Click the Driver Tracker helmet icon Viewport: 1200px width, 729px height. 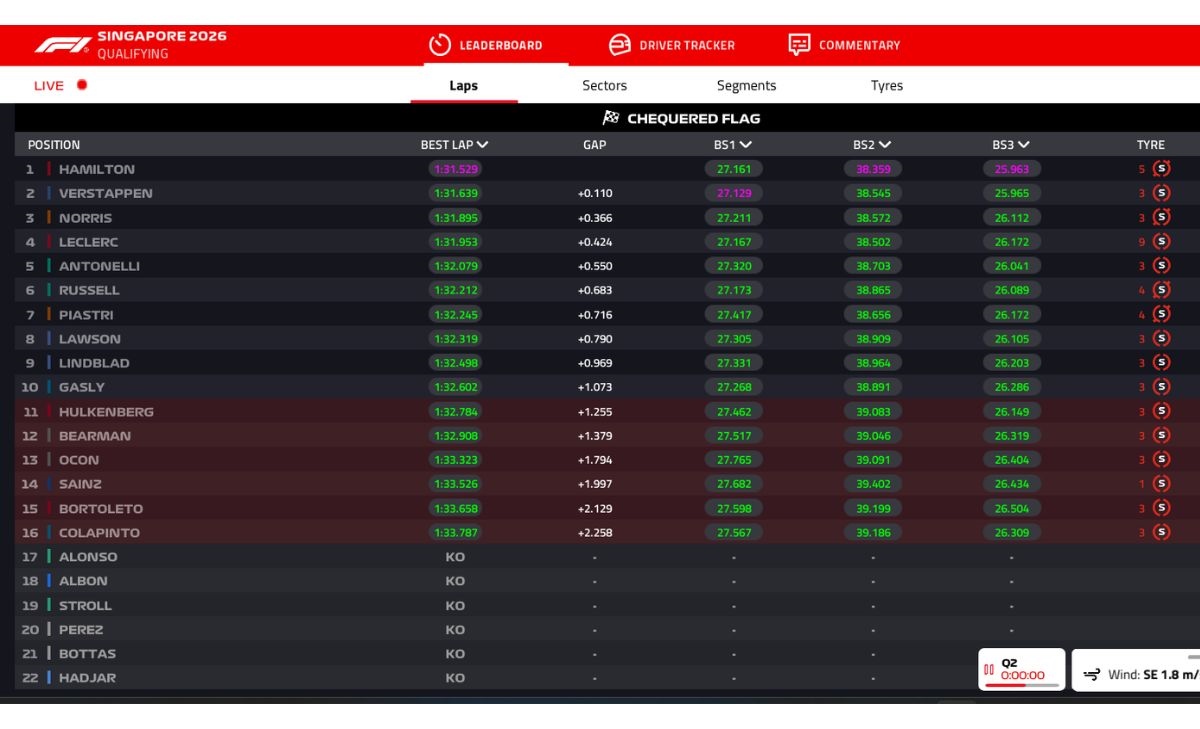click(620, 45)
